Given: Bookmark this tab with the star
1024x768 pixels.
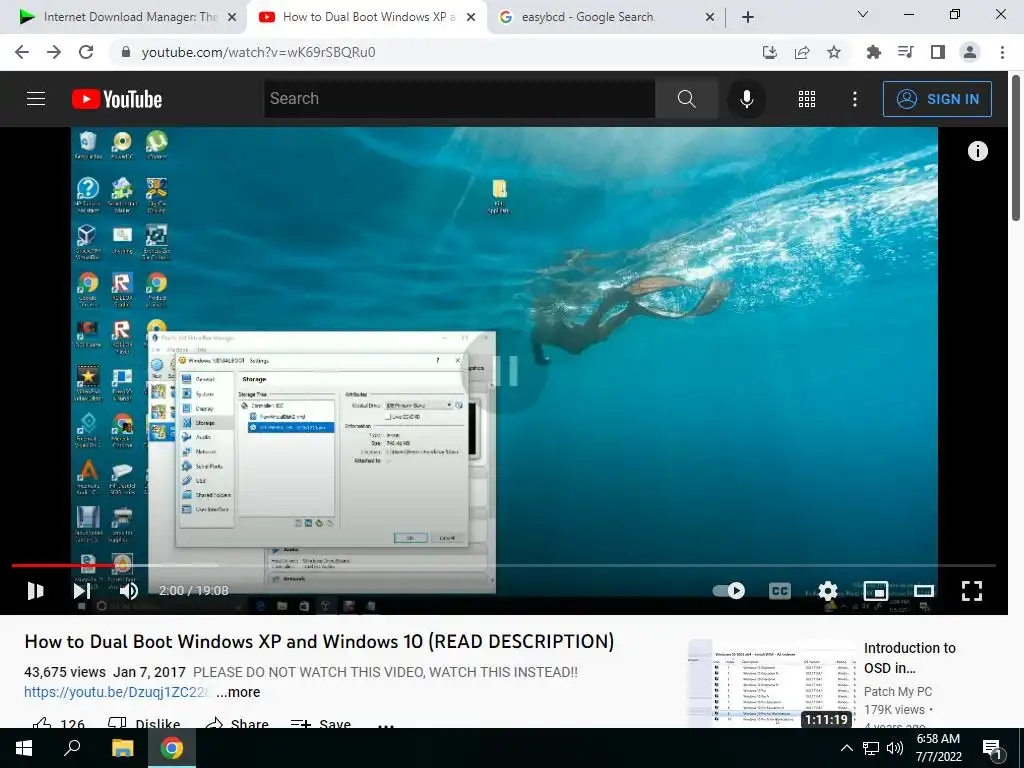Looking at the screenshot, I should pos(834,52).
